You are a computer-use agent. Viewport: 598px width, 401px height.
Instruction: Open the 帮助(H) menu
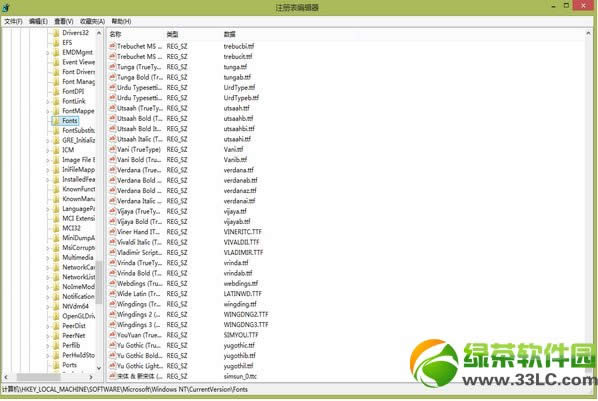[x=121, y=21]
